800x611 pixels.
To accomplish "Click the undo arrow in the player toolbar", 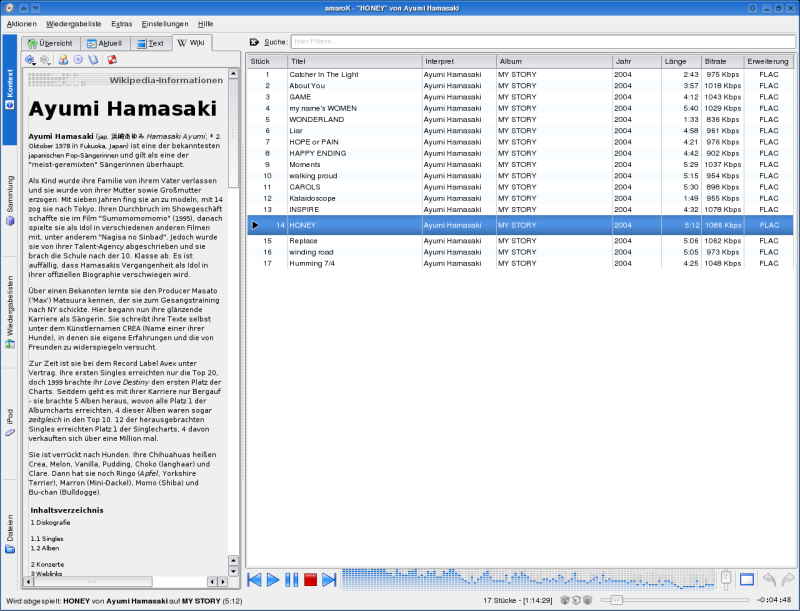I will (x=769, y=579).
